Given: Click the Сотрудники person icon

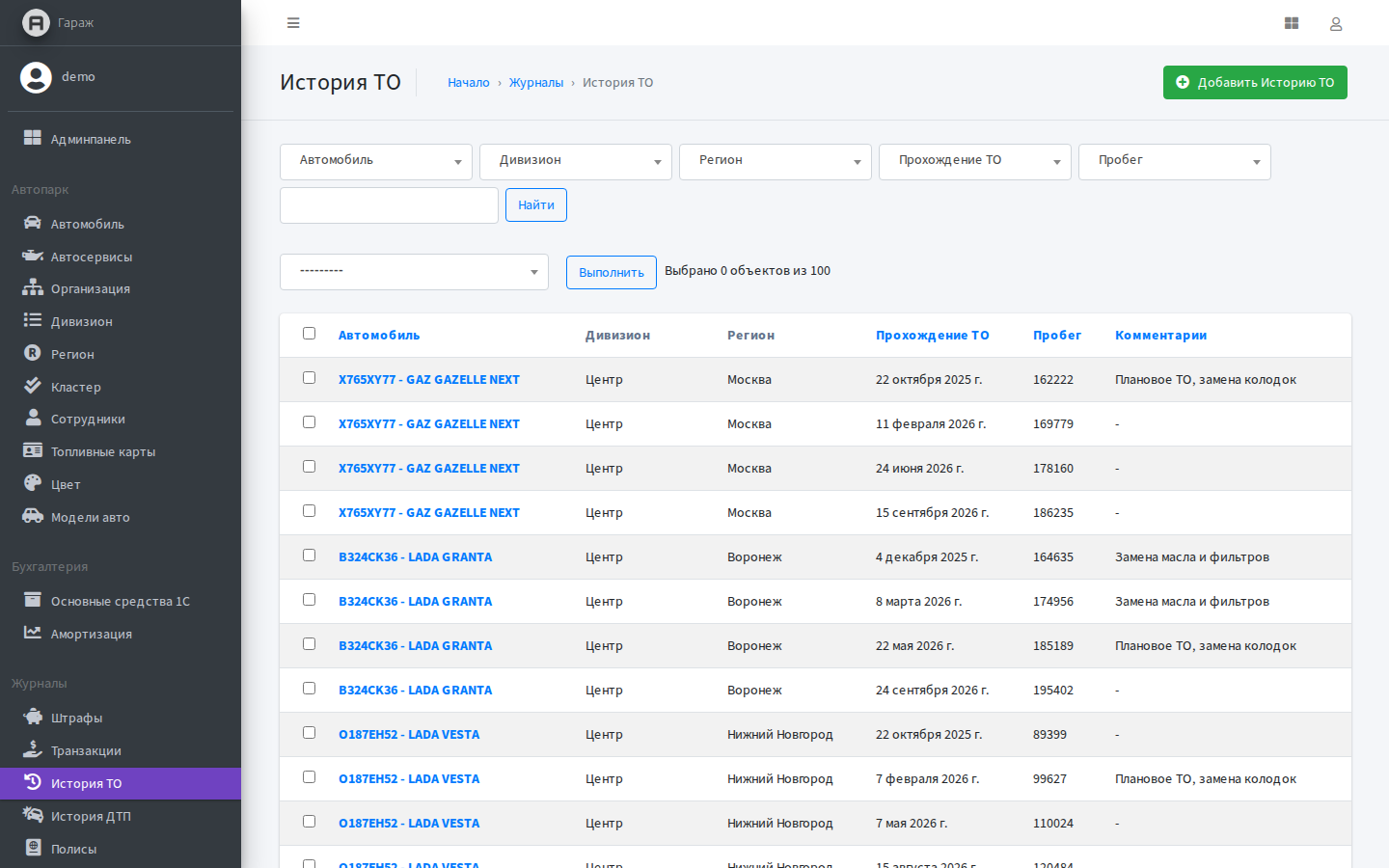Looking at the screenshot, I should pyautogui.click(x=33, y=418).
